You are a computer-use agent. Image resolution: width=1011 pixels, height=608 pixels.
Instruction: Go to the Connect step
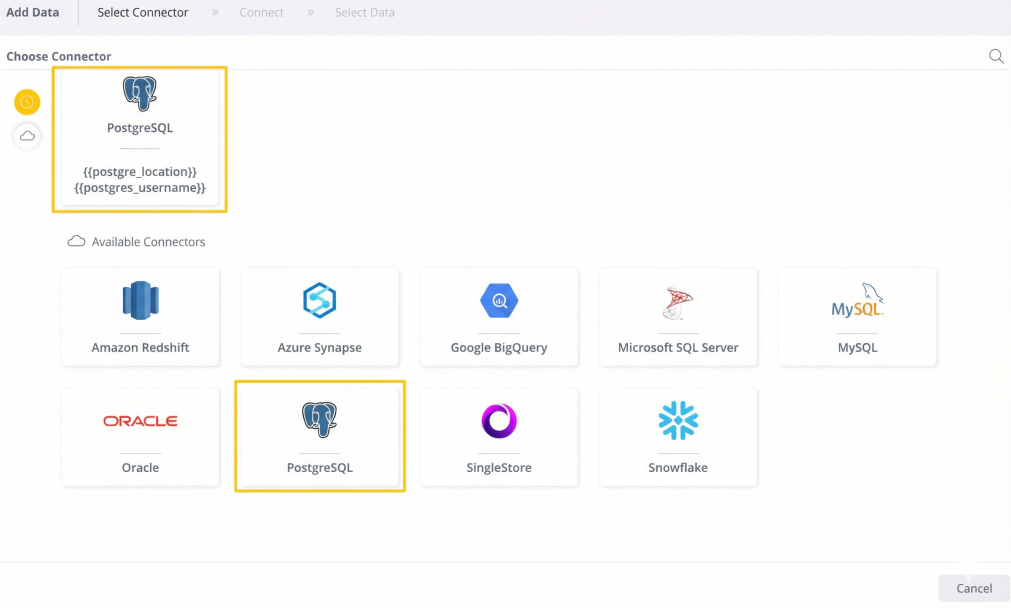261,12
